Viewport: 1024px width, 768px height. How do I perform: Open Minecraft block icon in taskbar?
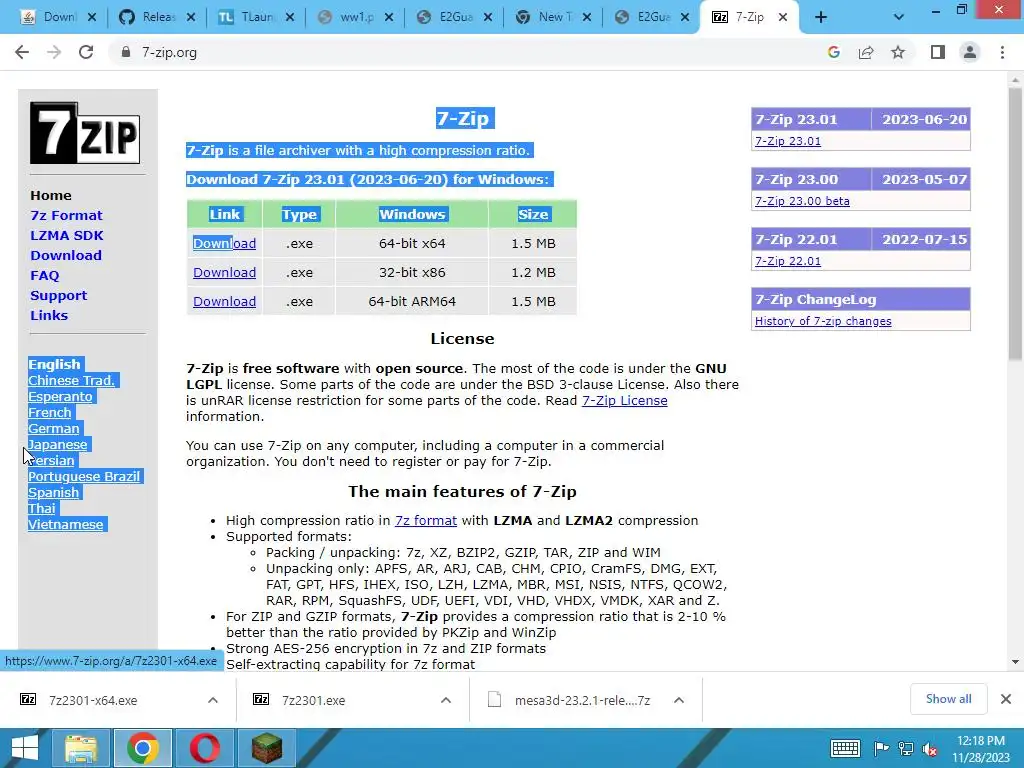(267, 748)
